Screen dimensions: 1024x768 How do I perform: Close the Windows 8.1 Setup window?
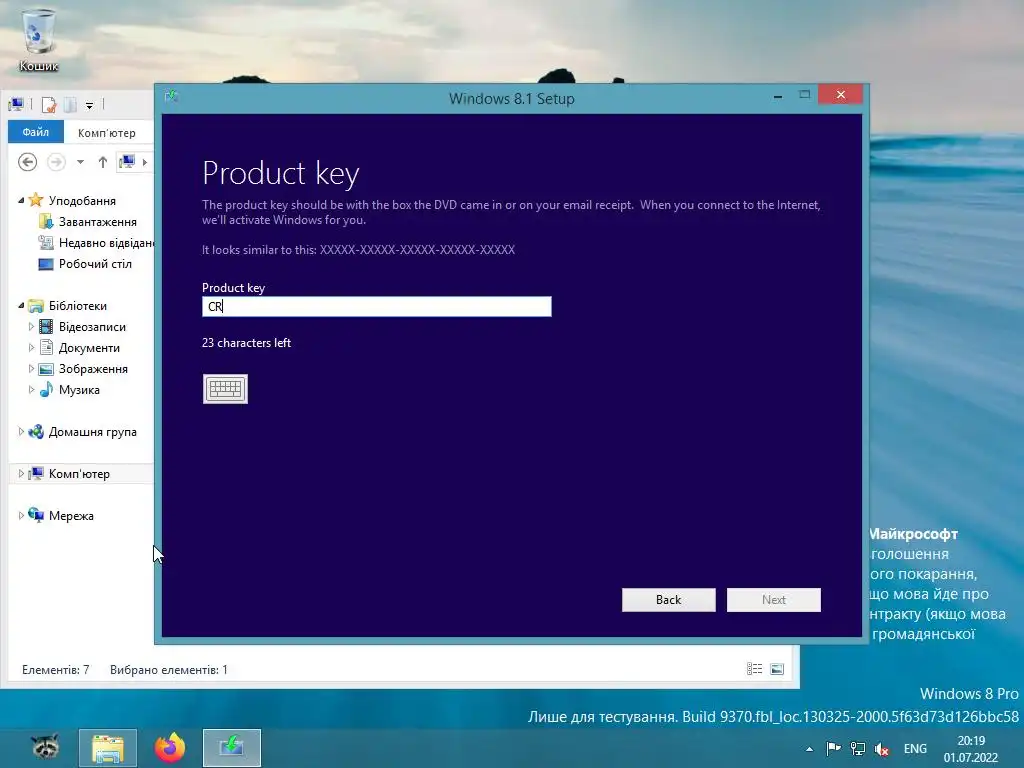(x=840, y=95)
